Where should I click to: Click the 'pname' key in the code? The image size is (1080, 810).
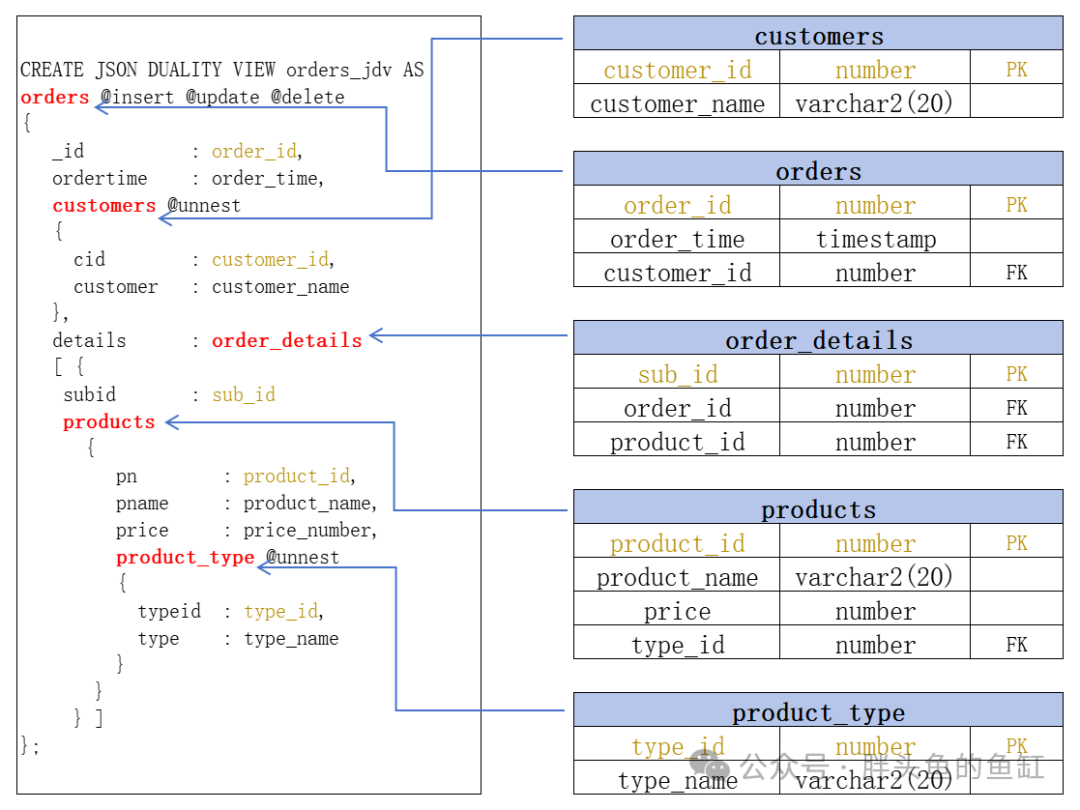(x=142, y=503)
